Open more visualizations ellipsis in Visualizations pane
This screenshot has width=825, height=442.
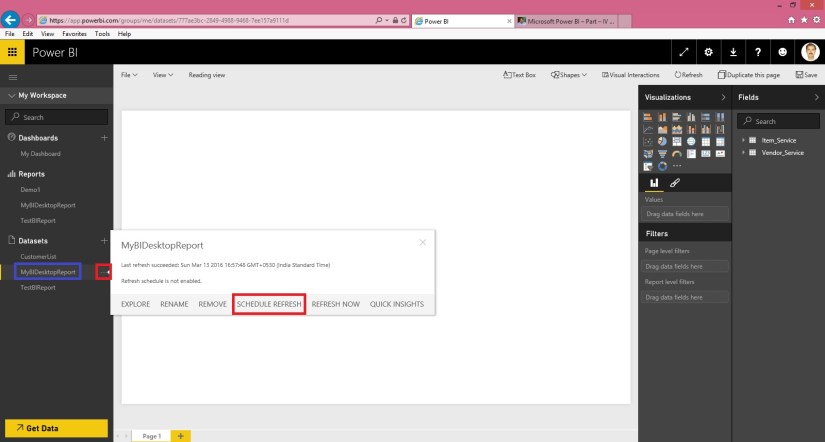pyautogui.click(x=677, y=166)
